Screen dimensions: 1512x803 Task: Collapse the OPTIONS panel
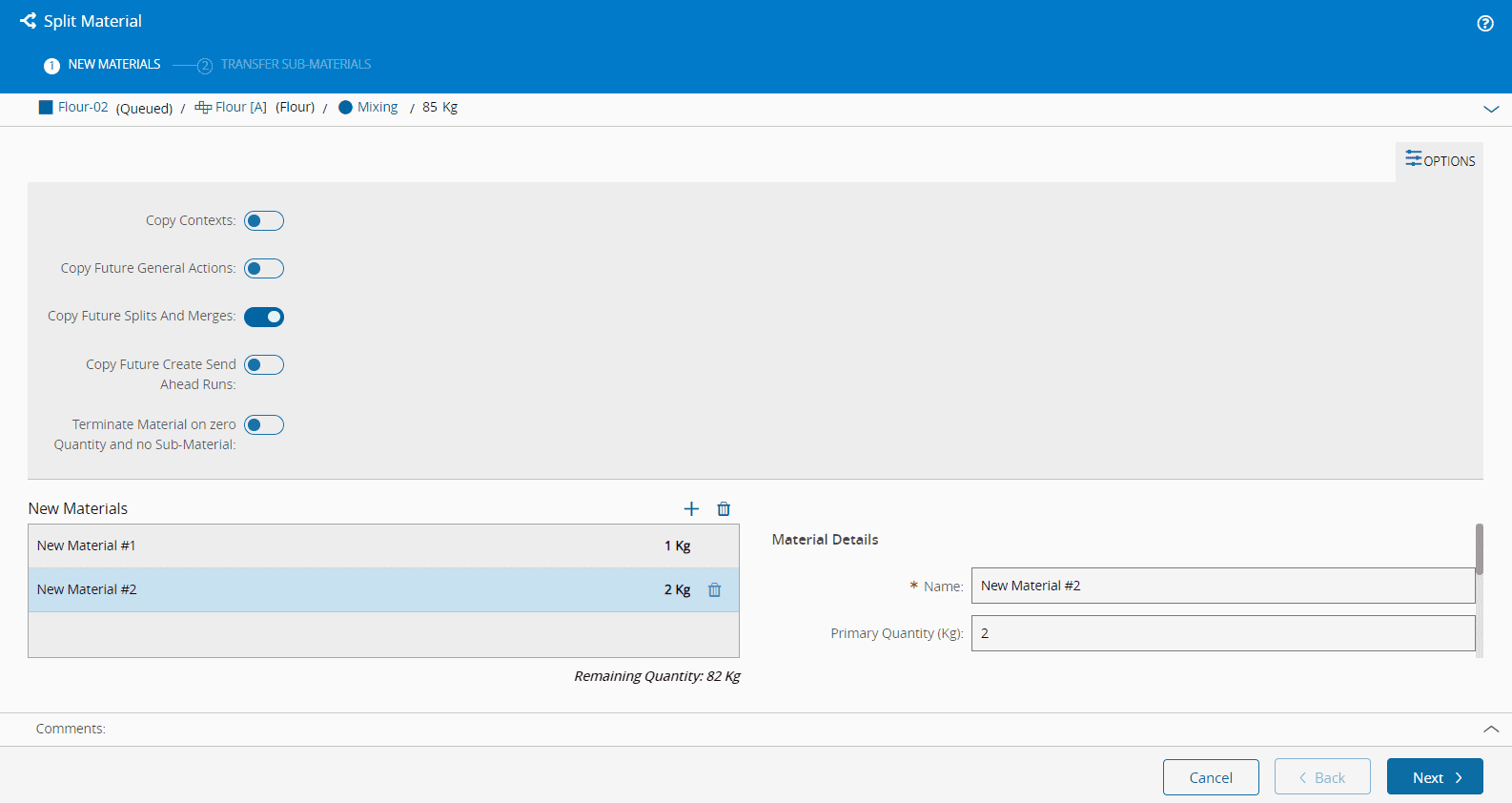click(1440, 161)
